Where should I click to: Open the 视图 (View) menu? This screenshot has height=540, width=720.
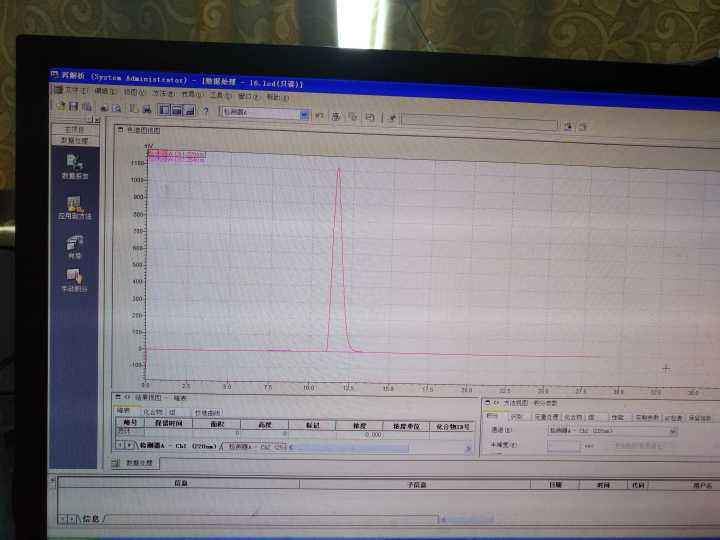(x=134, y=92)
